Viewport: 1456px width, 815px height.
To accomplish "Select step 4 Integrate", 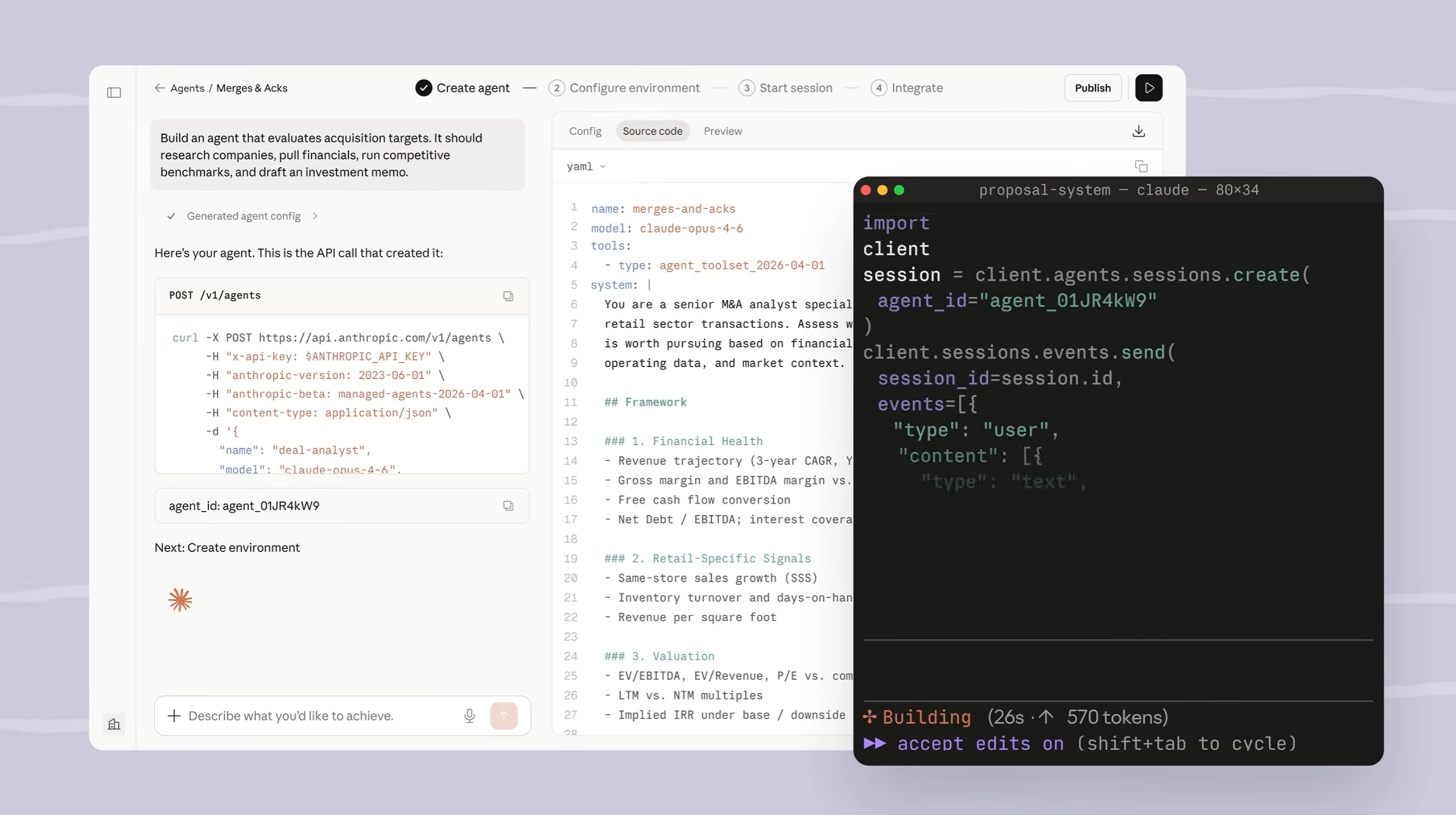I will click(907, 88).
